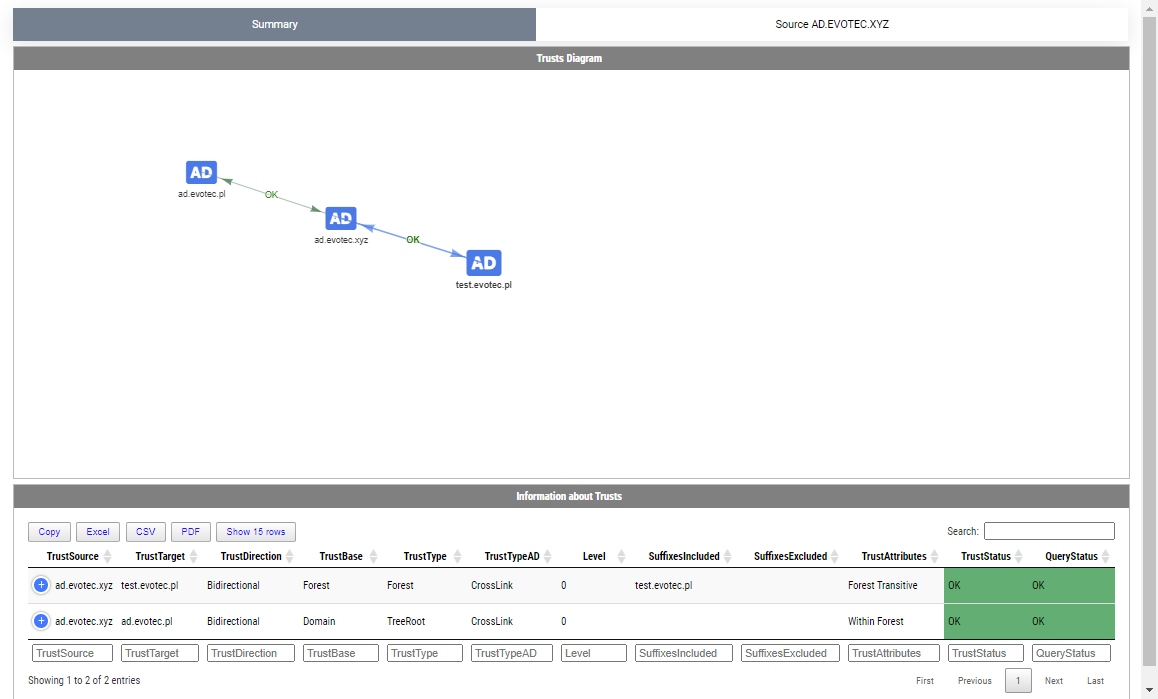Click the ad.evotec.xyz AD node icon
The height and width of the screenshot is (699, 1158).
pyautogui.click(x=341, y=218)
